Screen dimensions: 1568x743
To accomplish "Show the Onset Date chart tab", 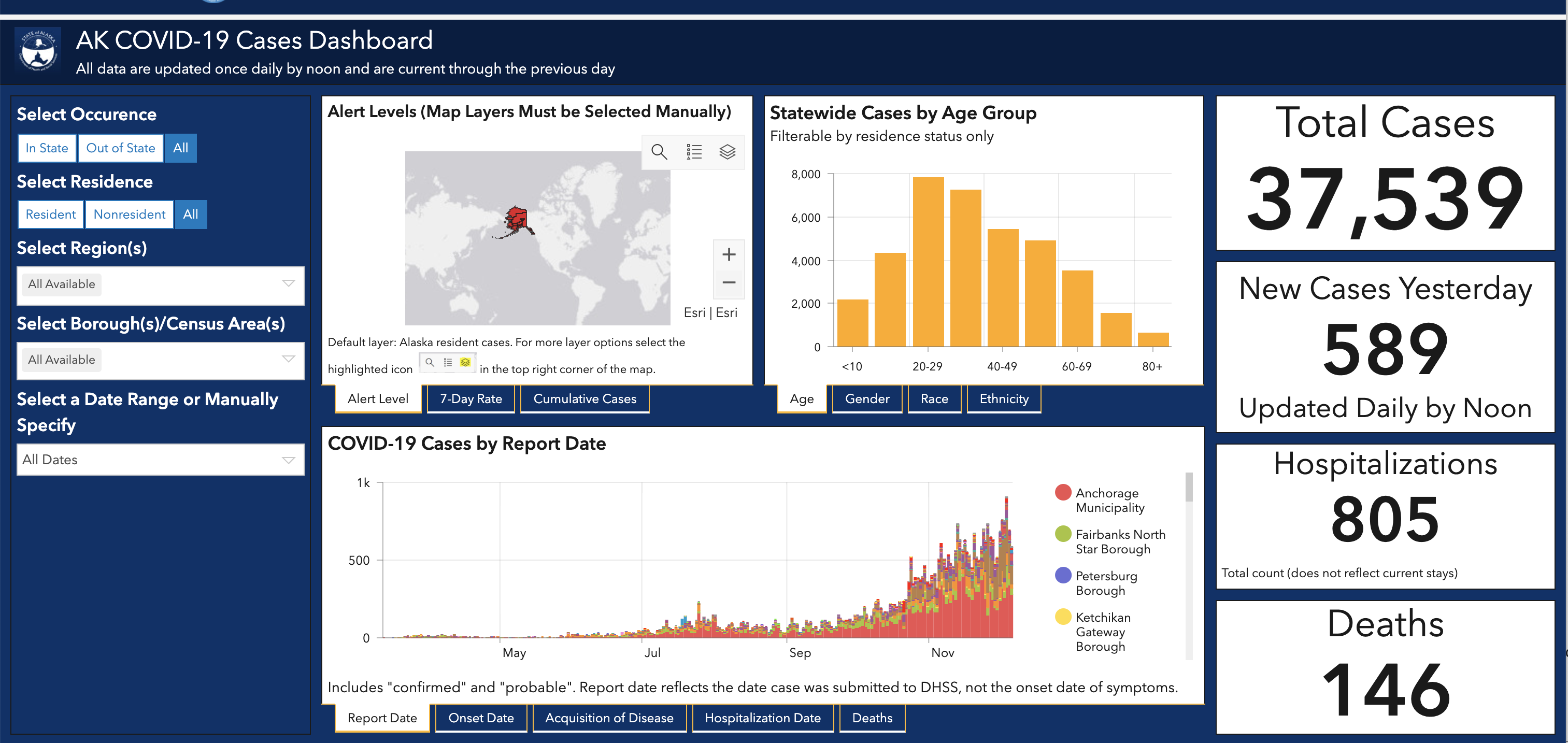I will pyautogui.click(x=481, y=718).
